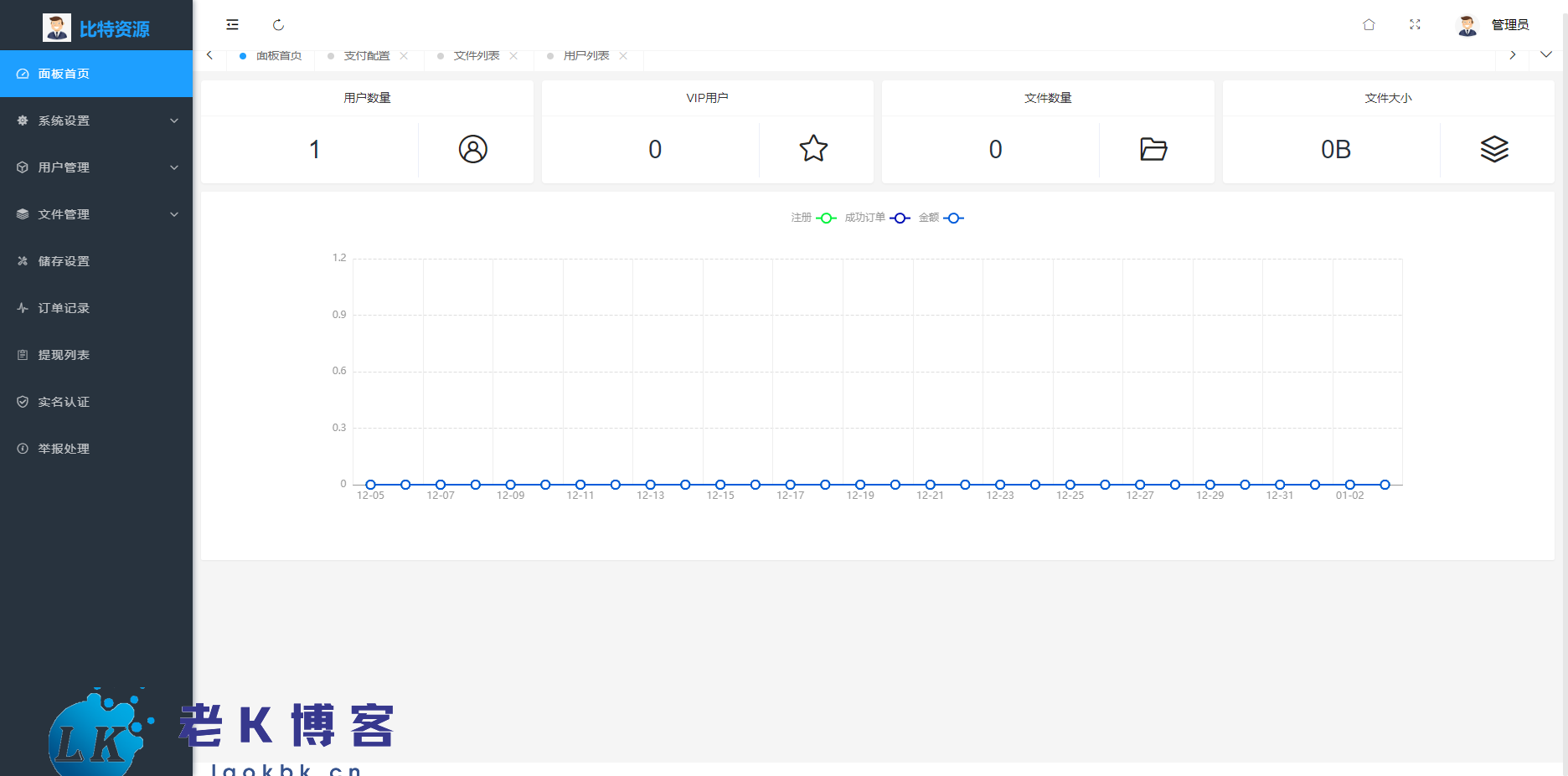Open the tab options dropdown arrow
Image resolution: width=1568 pixels, height=776 pixels.
[x=1546, y=55]
